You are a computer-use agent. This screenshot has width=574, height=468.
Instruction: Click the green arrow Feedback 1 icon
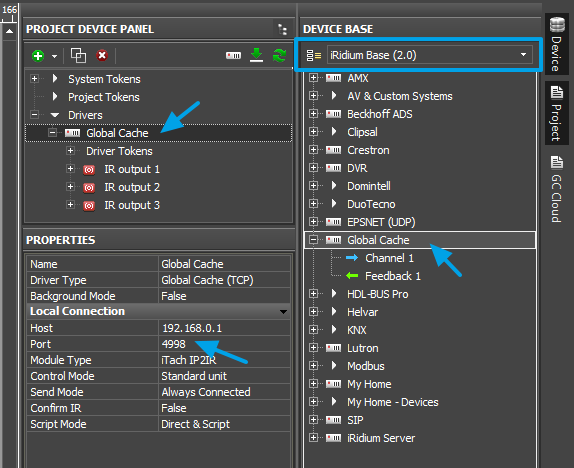click(352, 276)
